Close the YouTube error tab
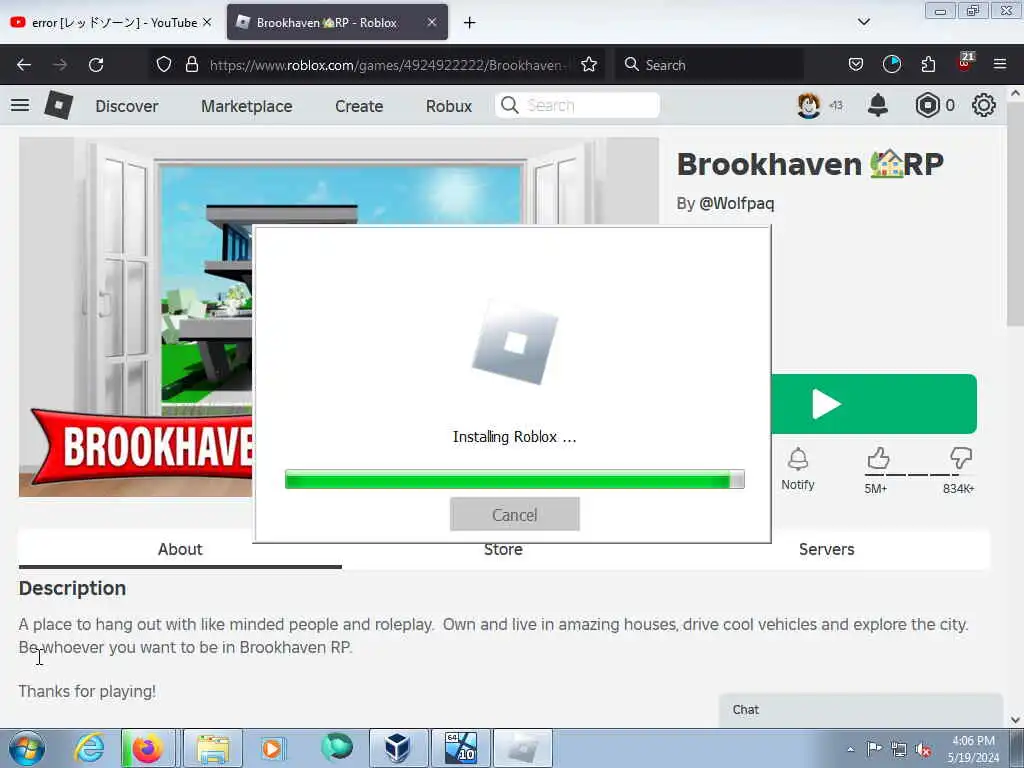 click(207, 22)
